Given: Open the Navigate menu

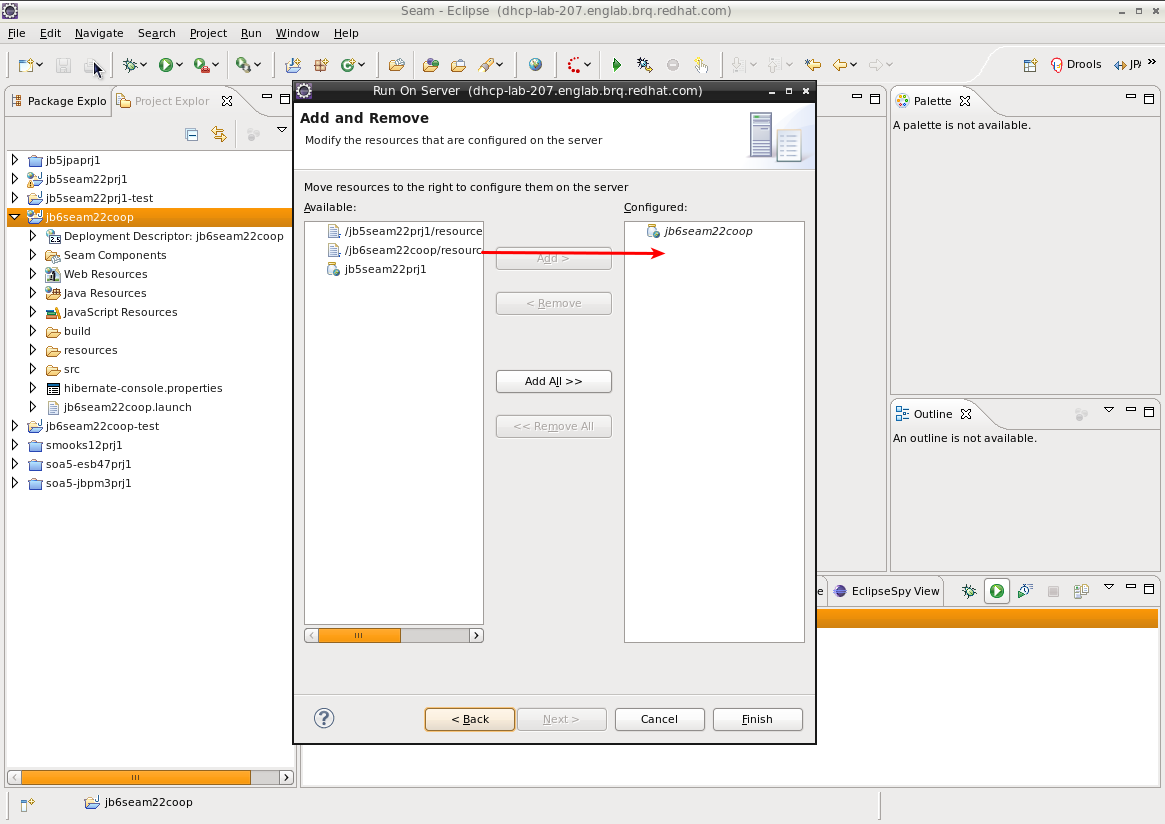Looking at the screenshot, I should [x=99, y=33].
